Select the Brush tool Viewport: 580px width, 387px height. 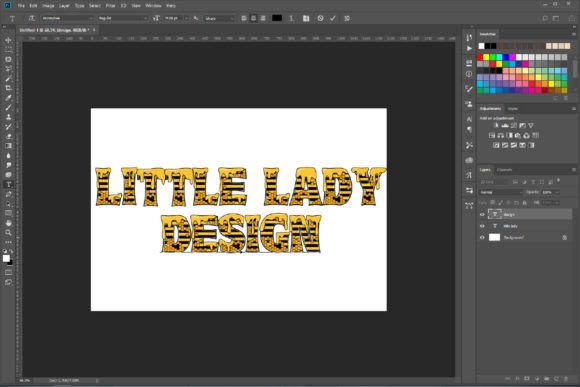tap(8, 107)
